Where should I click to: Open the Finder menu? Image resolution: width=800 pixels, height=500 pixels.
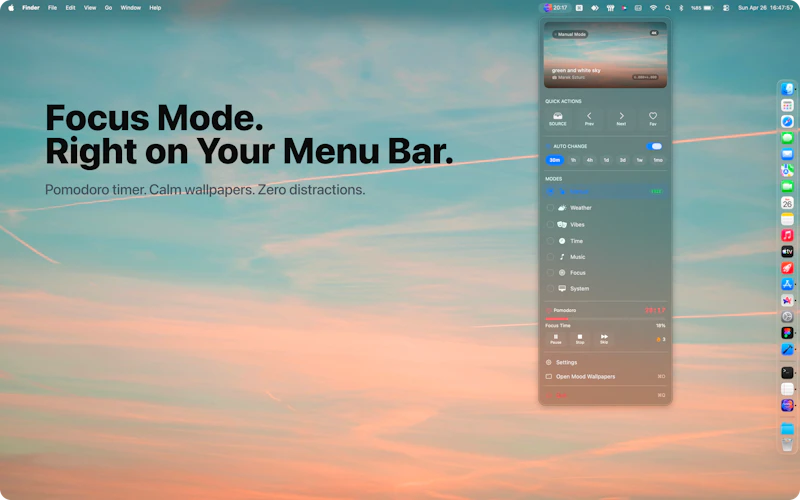[31, 8]
